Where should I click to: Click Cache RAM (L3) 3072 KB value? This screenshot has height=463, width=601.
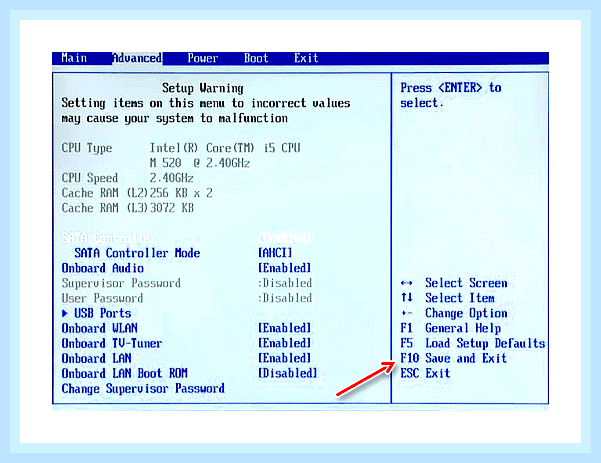coord(172,208)
